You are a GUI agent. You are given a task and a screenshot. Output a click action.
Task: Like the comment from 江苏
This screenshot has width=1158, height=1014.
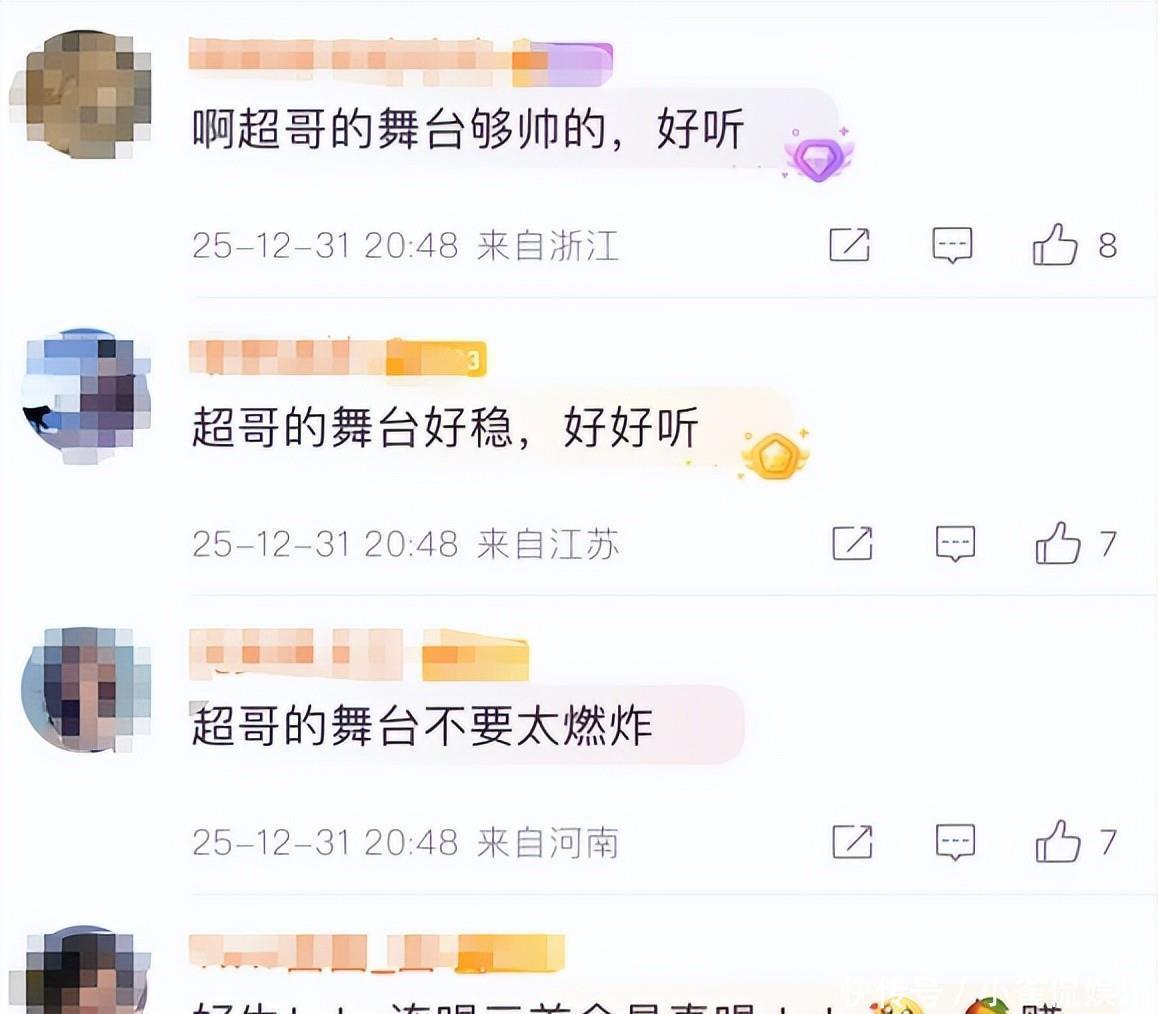click(x=1058, y=544)
